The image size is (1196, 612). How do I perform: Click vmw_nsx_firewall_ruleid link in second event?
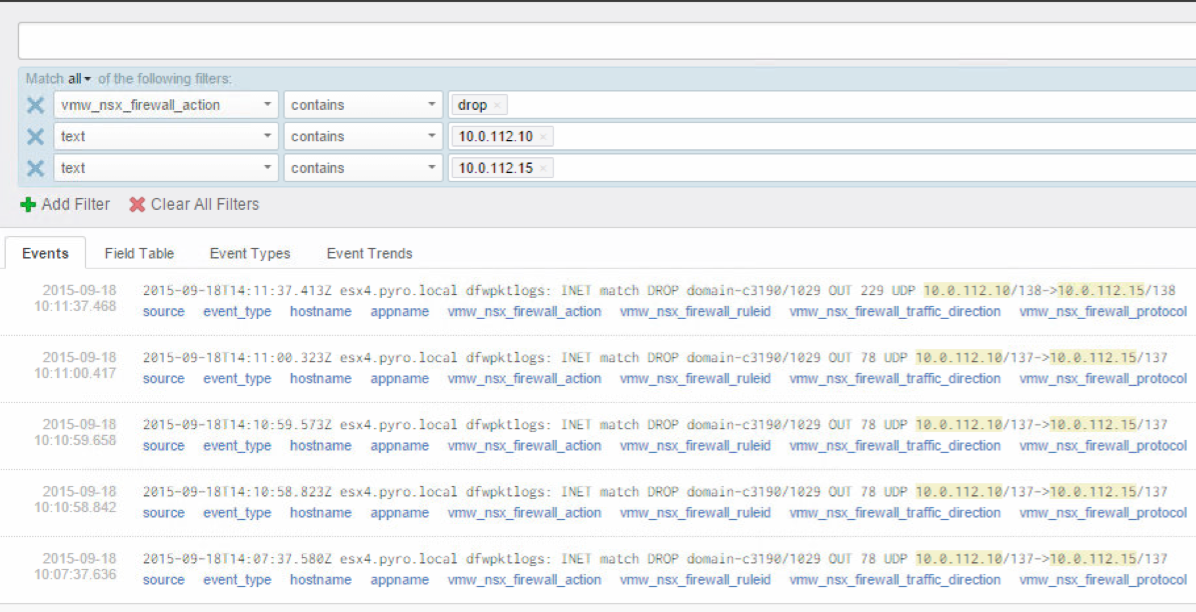coord(695,379)
